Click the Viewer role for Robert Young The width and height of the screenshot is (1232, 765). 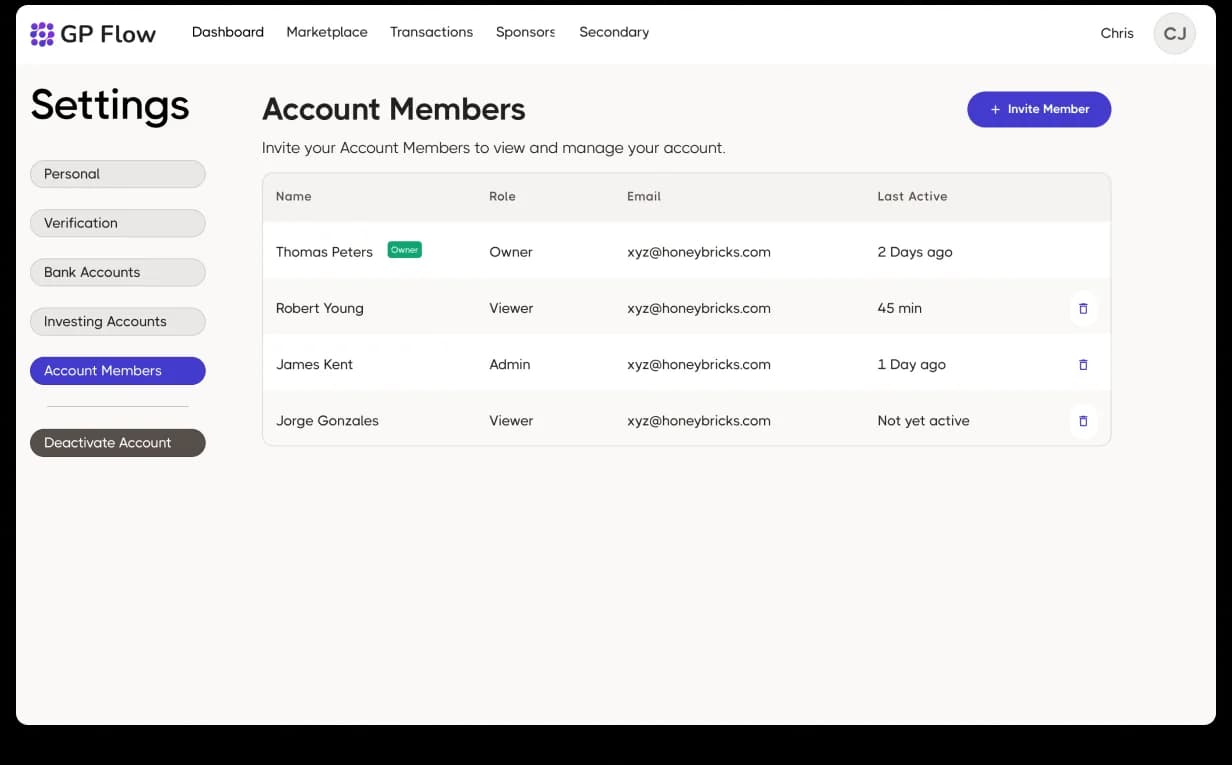click(511, 308)
